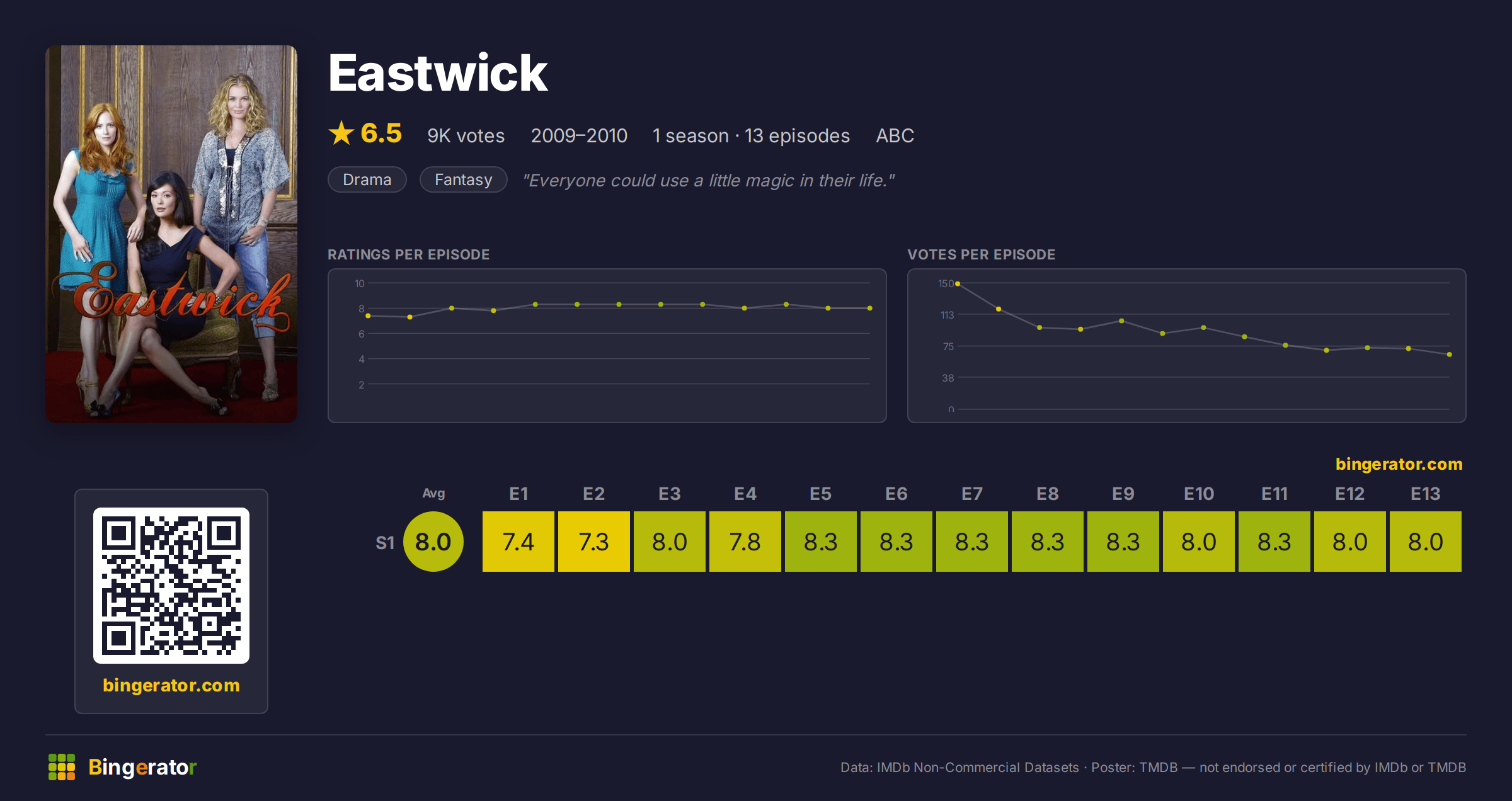This screenshot has width=1512, height=801.
Task: Click the Bingerator brand name in footer
Action: (x=142, y=767)
